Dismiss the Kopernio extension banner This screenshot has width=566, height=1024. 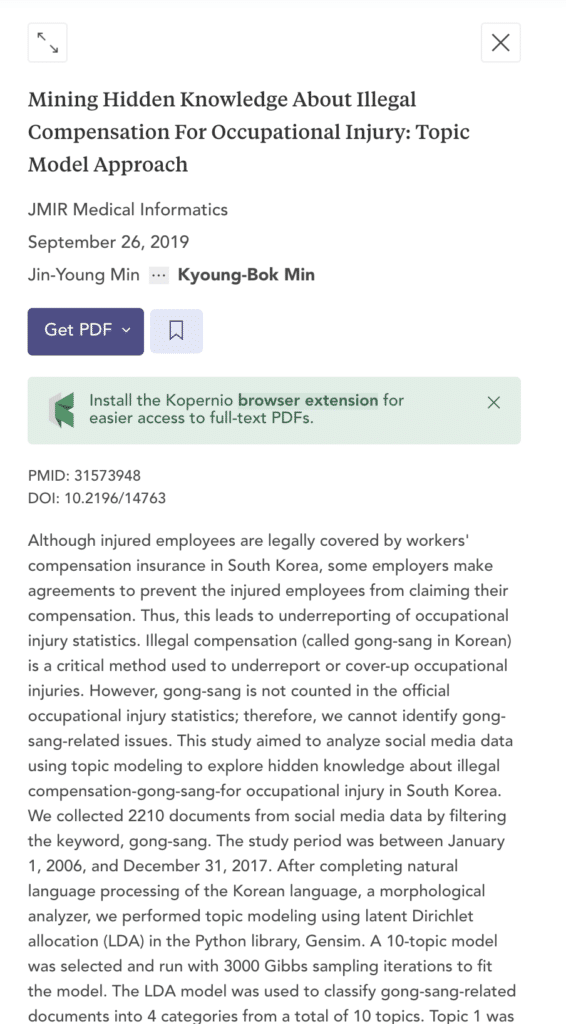tap(494, 402)
